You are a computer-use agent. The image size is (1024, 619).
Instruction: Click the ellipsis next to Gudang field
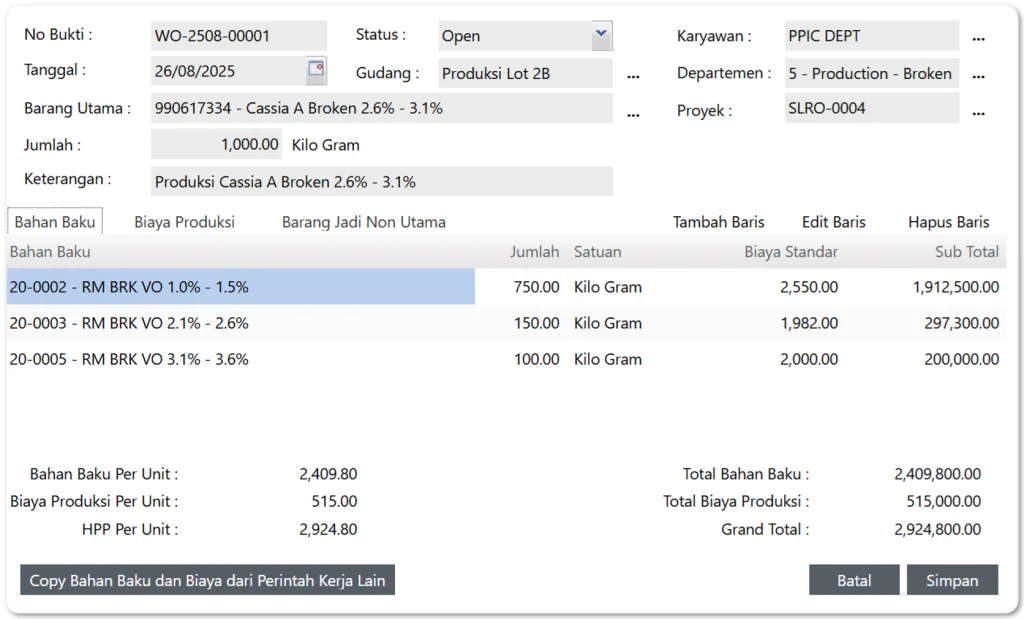[633, 75]
